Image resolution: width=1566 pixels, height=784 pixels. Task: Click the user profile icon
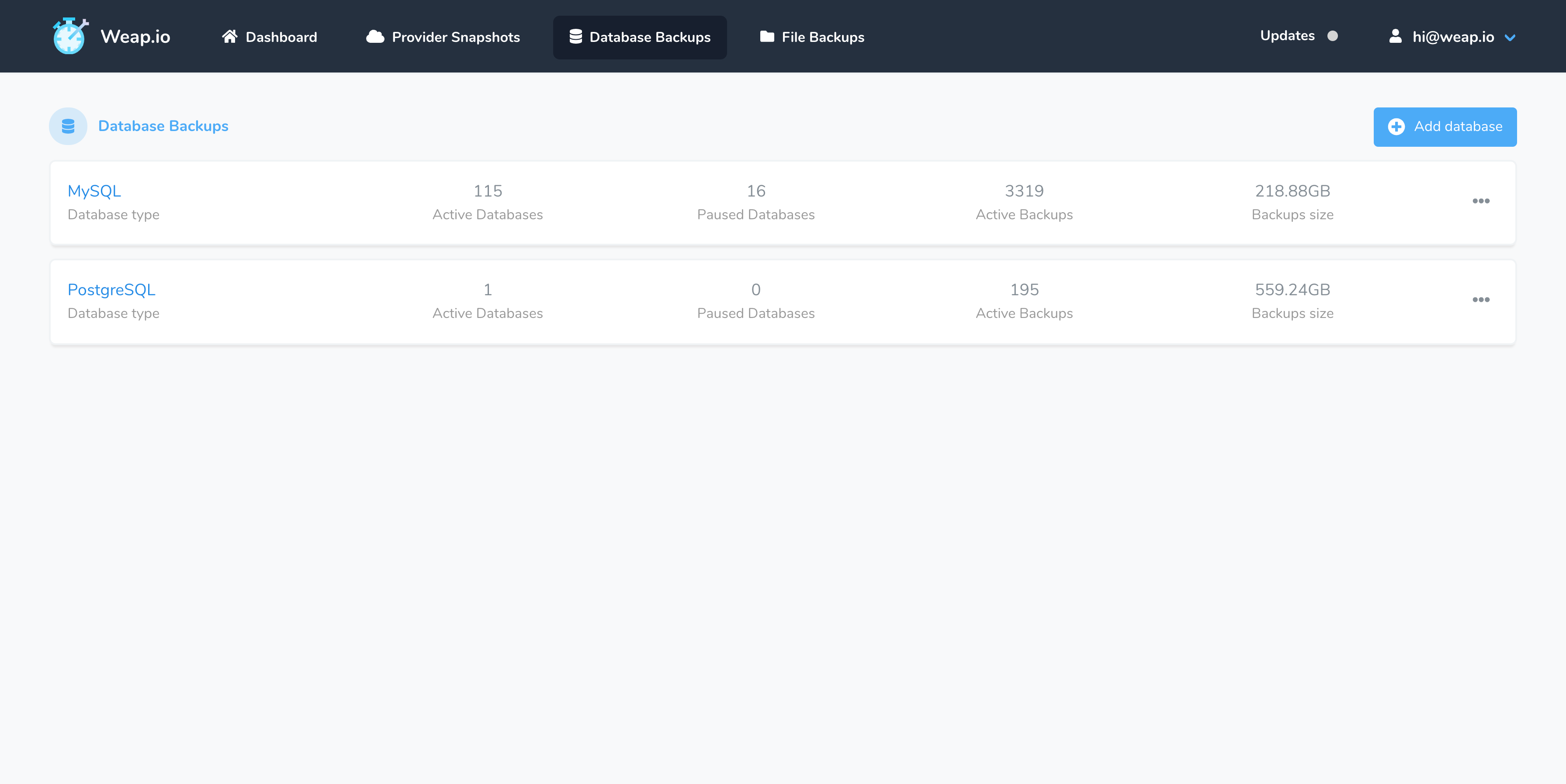(x=1395, y=36)
